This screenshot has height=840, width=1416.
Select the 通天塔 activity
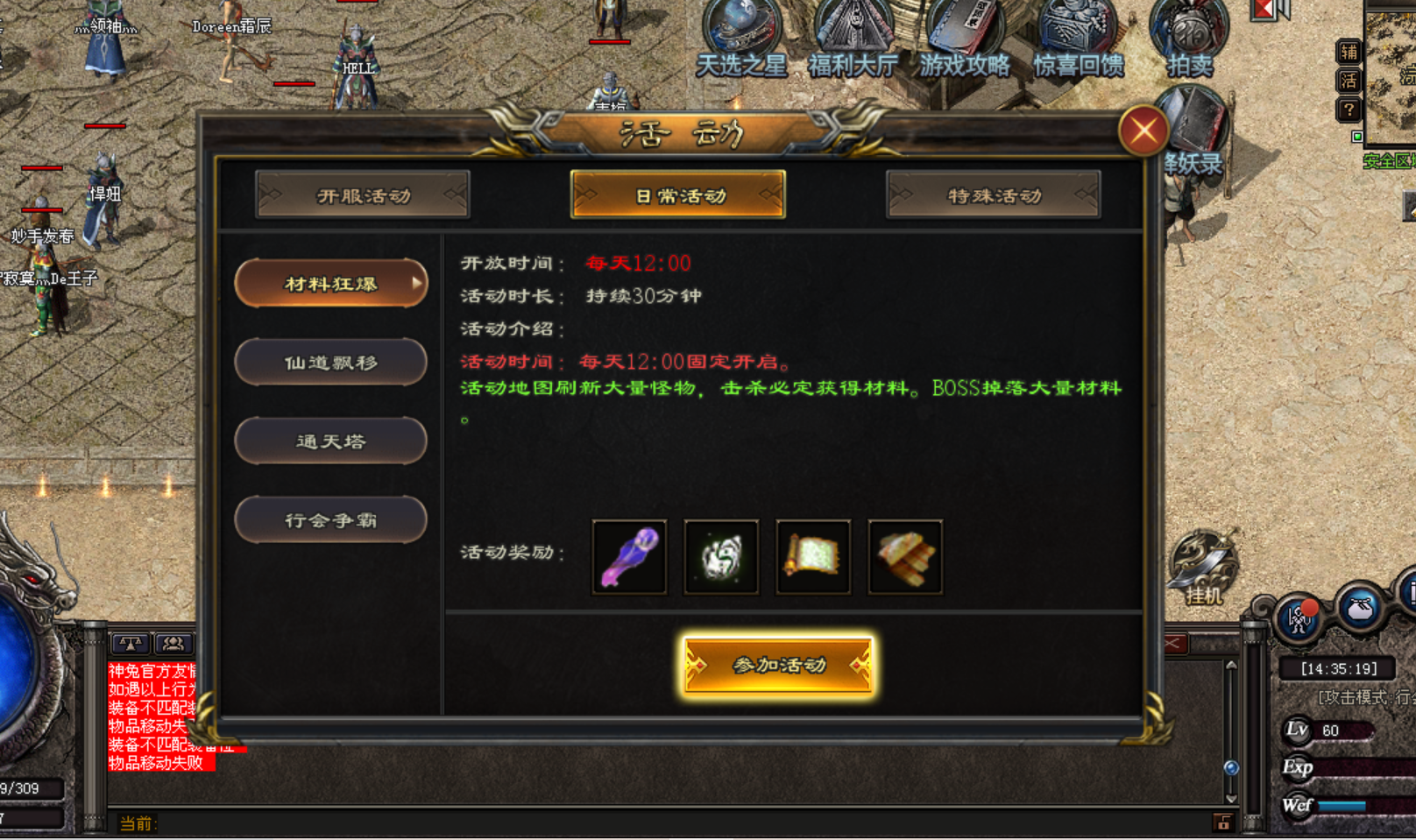point(331,441)
